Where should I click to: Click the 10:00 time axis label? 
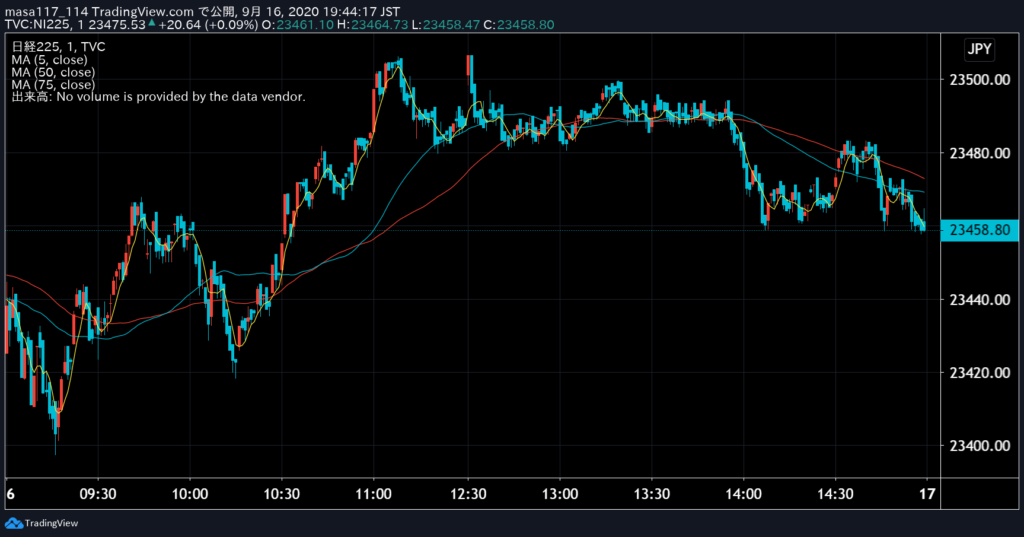(190, 494)
